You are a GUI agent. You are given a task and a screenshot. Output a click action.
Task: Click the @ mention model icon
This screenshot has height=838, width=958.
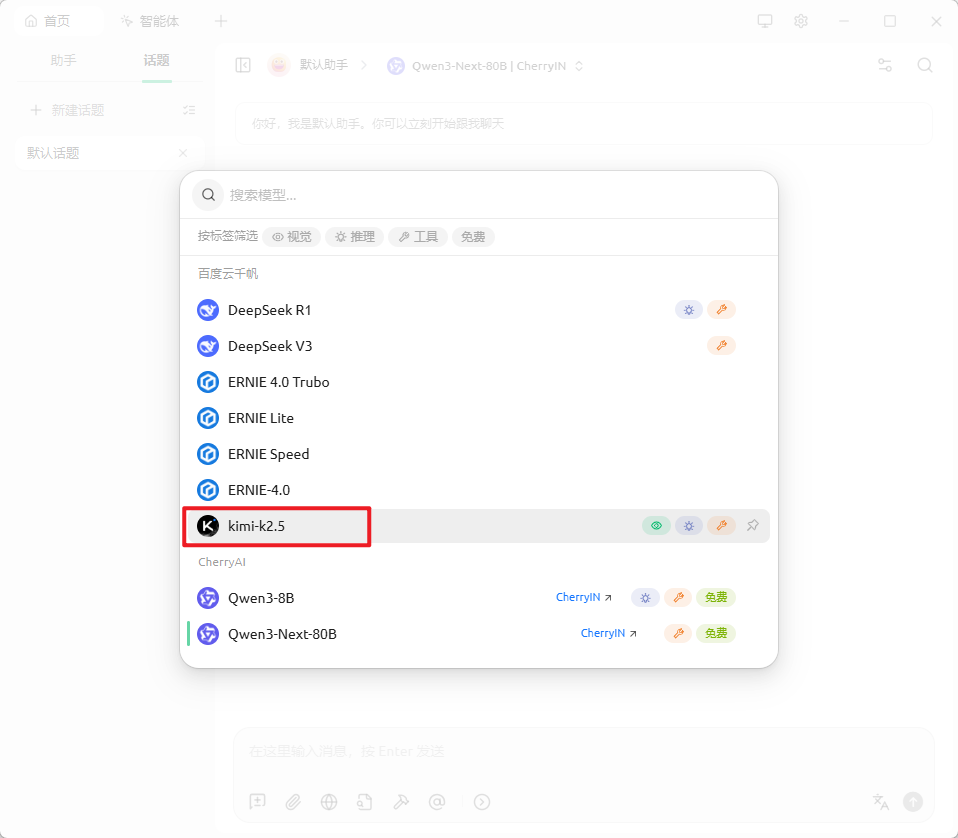tap(436, 801)
